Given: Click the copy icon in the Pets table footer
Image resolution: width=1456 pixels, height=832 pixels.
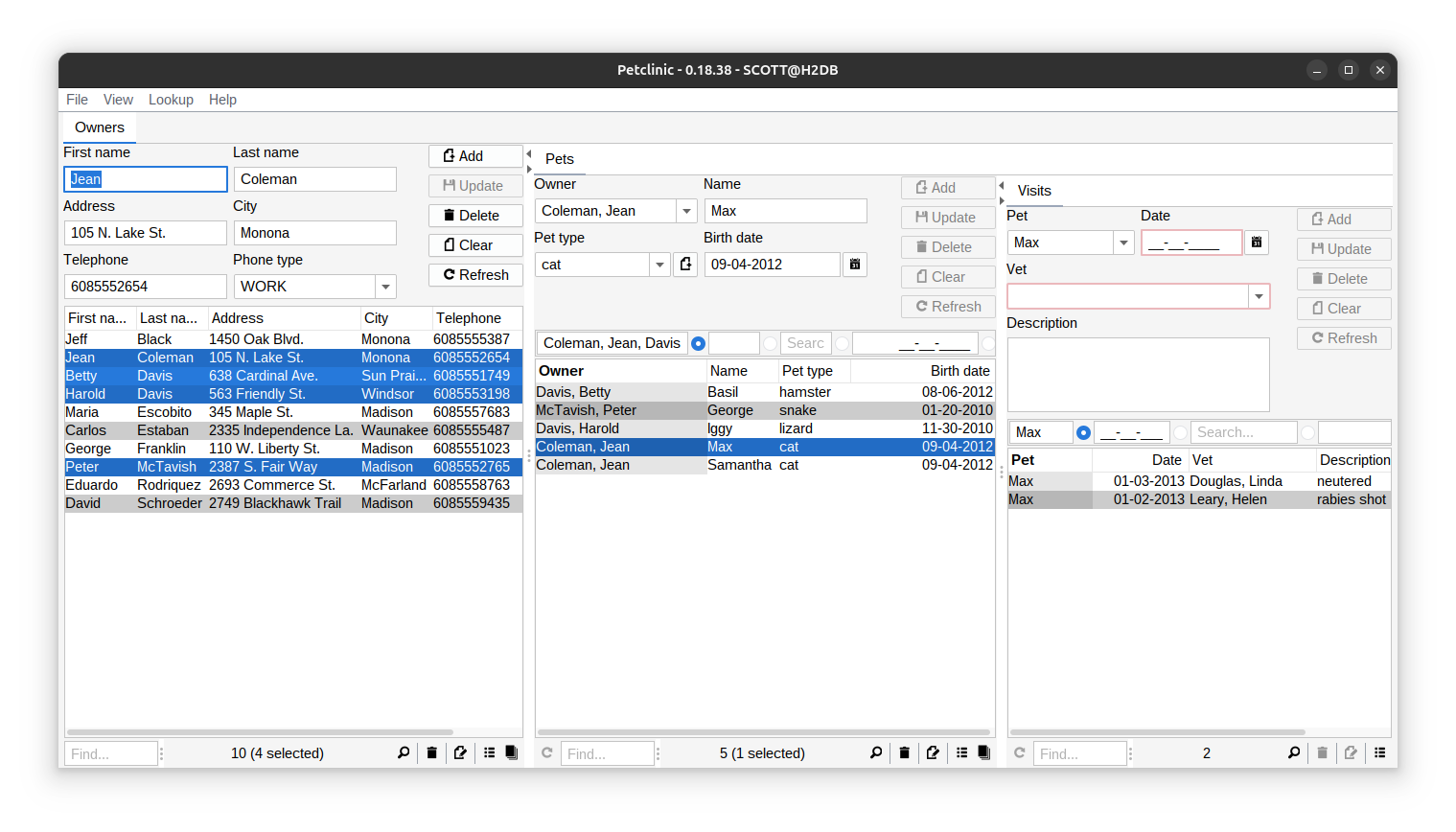Looking at the screenshot, I should [984, 753].
